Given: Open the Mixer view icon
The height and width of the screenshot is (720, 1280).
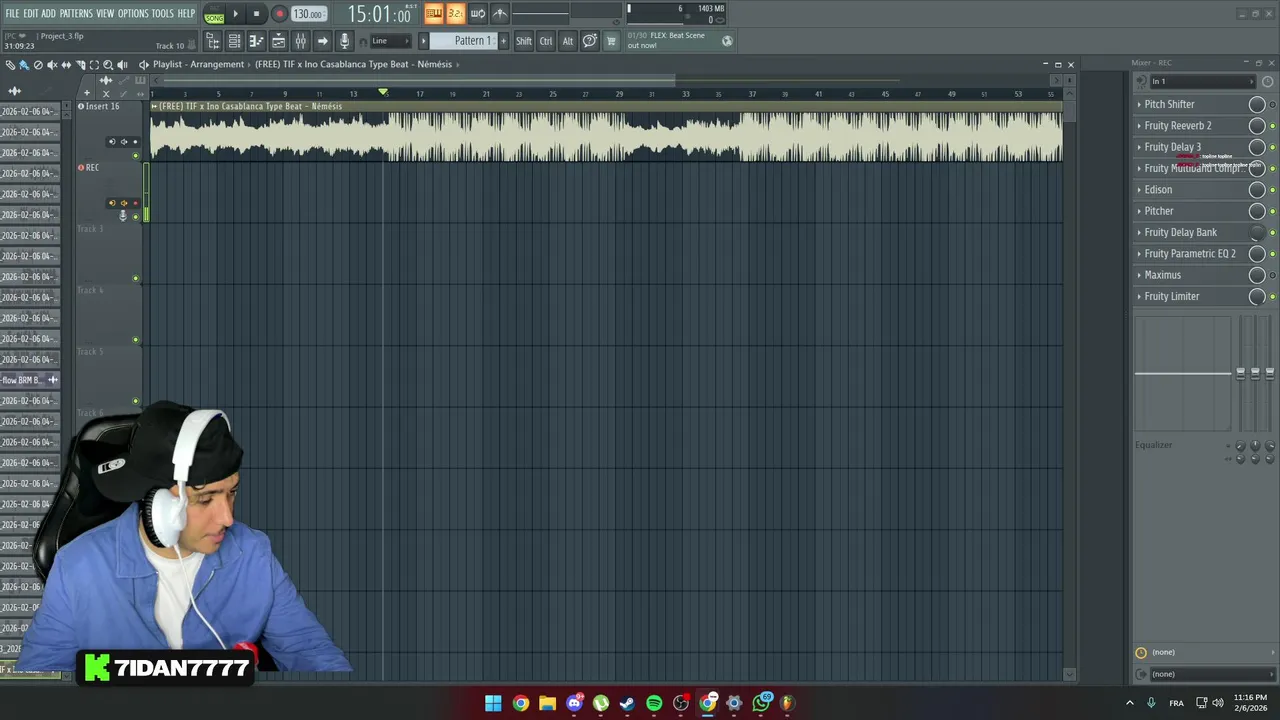Looking at the screenshot, I should [x=300, y=41].
